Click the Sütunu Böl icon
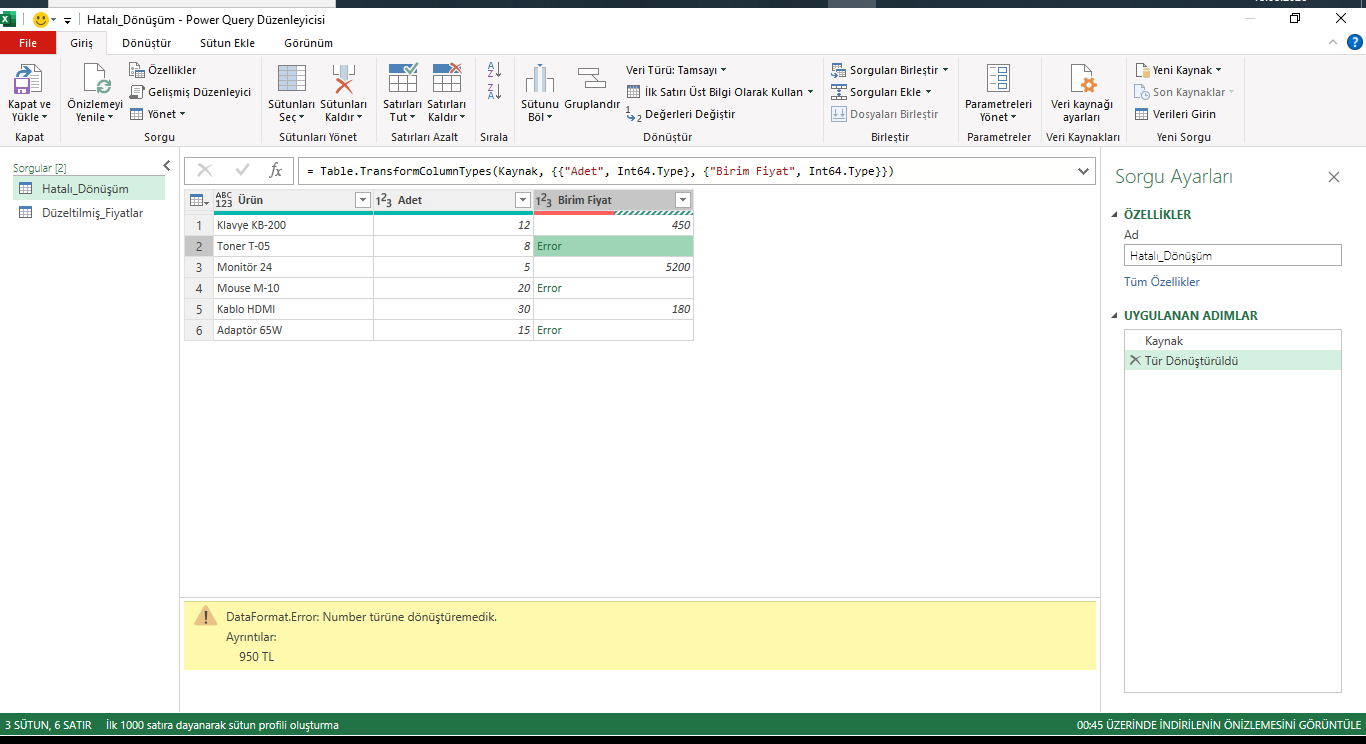 click(539, 79)
